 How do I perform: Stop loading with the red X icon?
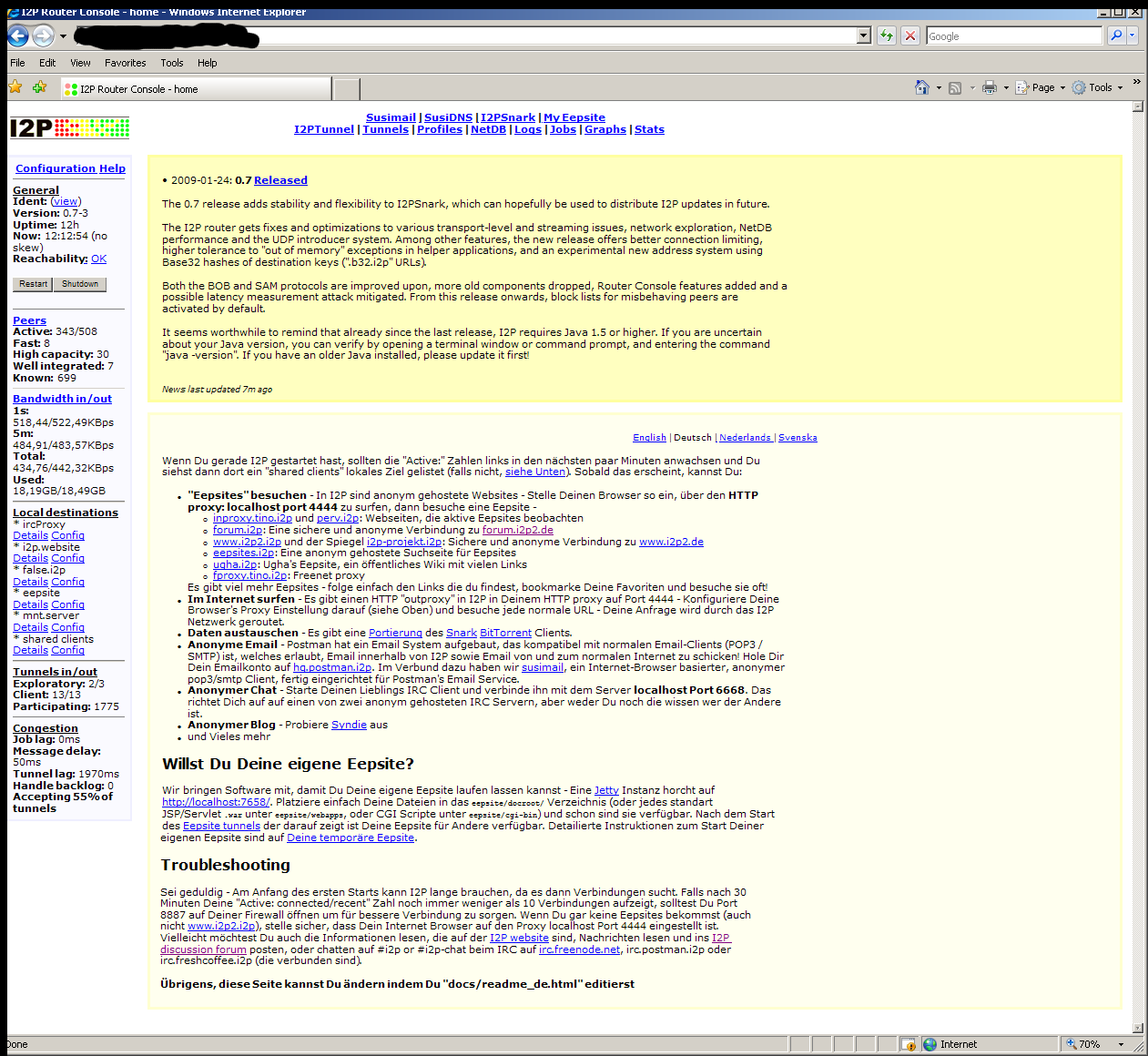[910, 36]
